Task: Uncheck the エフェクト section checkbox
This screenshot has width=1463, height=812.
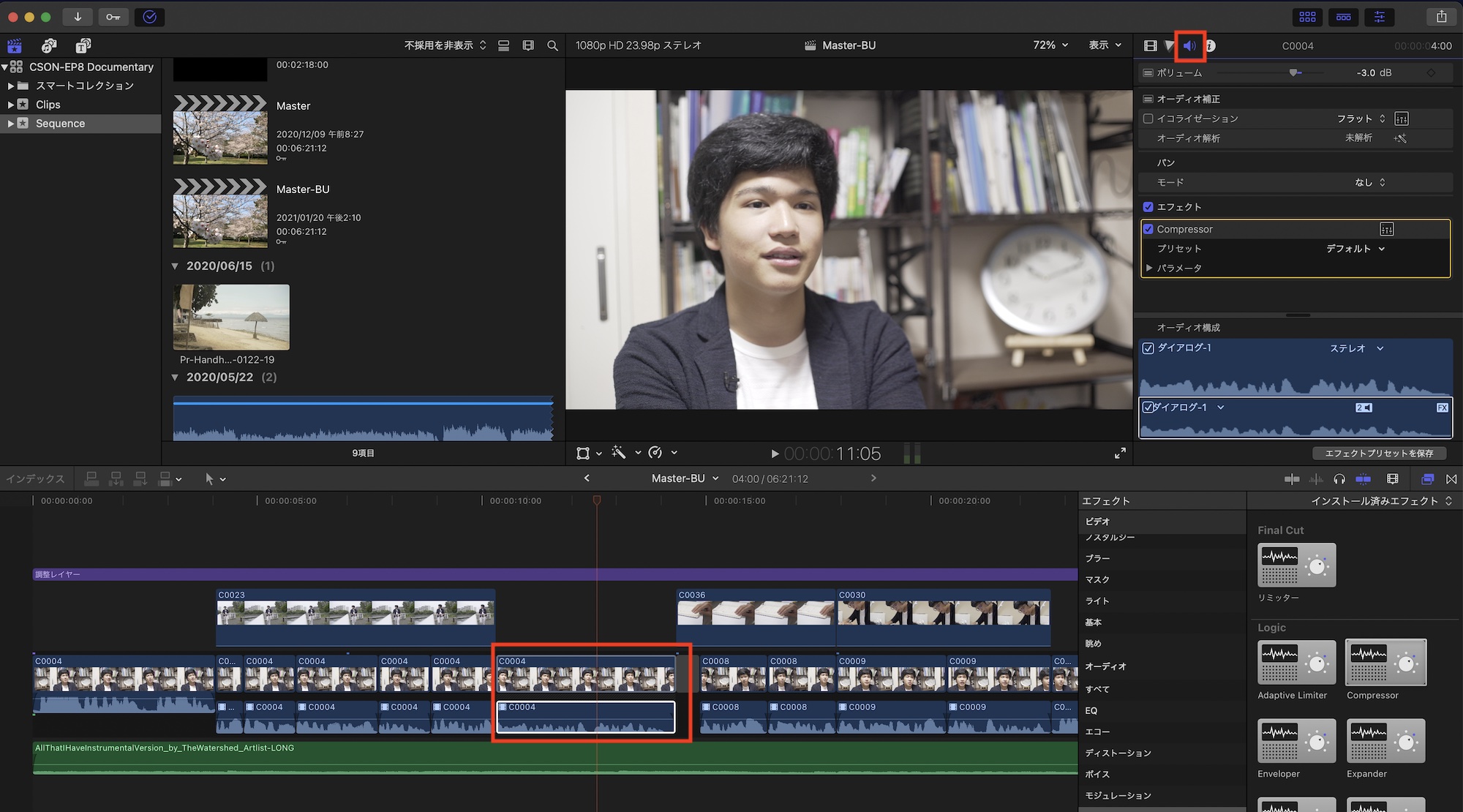Action: click(1148, 207)
